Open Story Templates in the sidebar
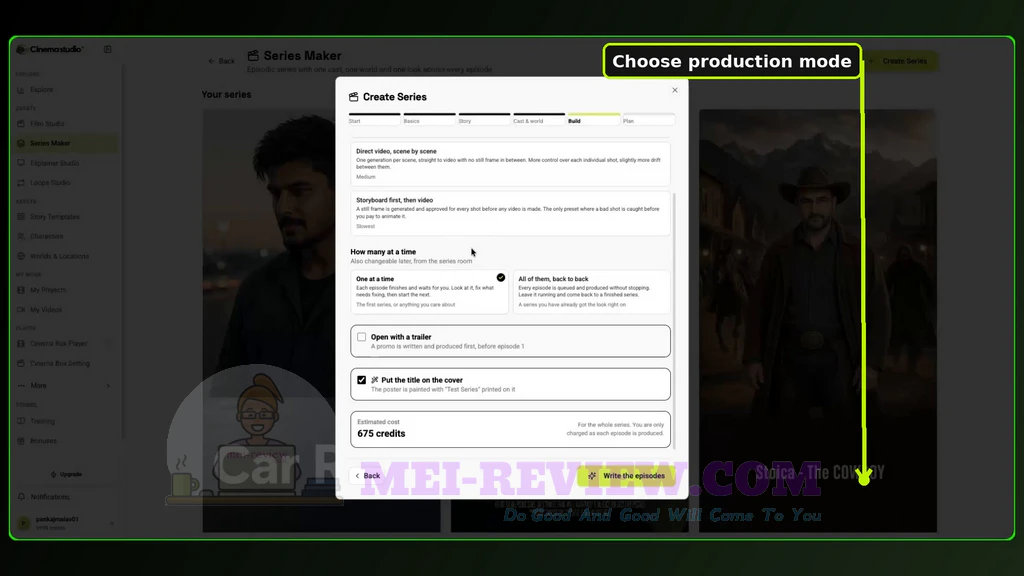The height and width of the screenshot is (576, 1024). coord(65,217)
